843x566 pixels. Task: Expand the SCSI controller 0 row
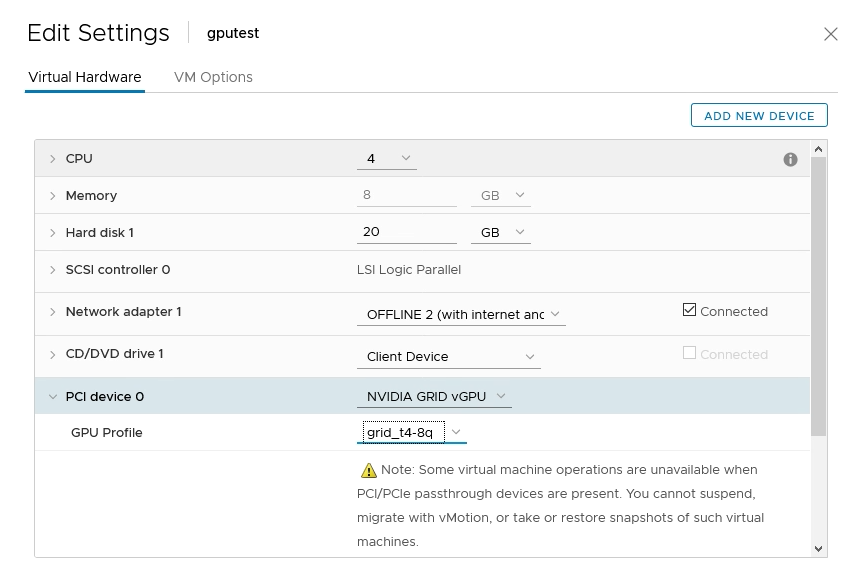(x=53, y=270)
